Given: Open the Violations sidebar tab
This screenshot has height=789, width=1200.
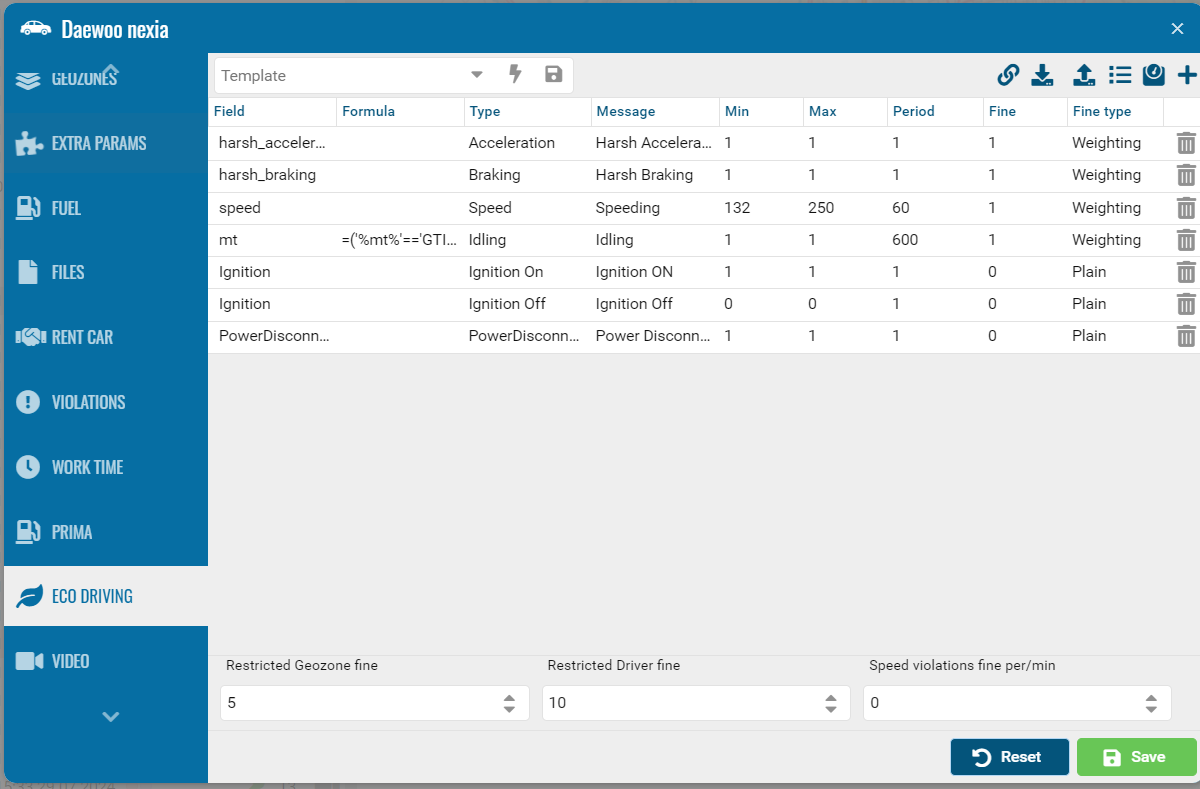Looking at the screenshot, I should coord(88,402).
